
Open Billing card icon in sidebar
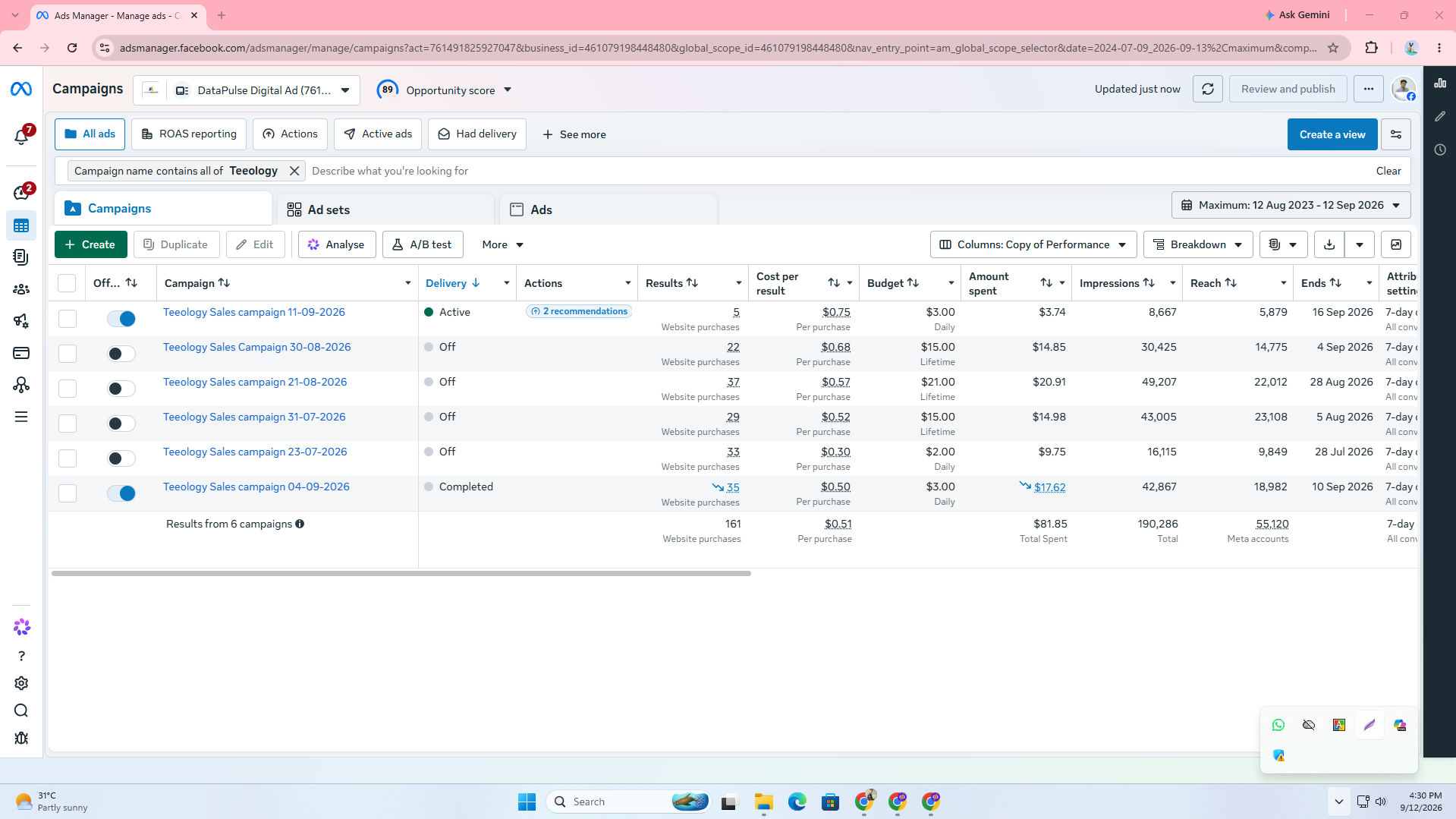point(21,353)
